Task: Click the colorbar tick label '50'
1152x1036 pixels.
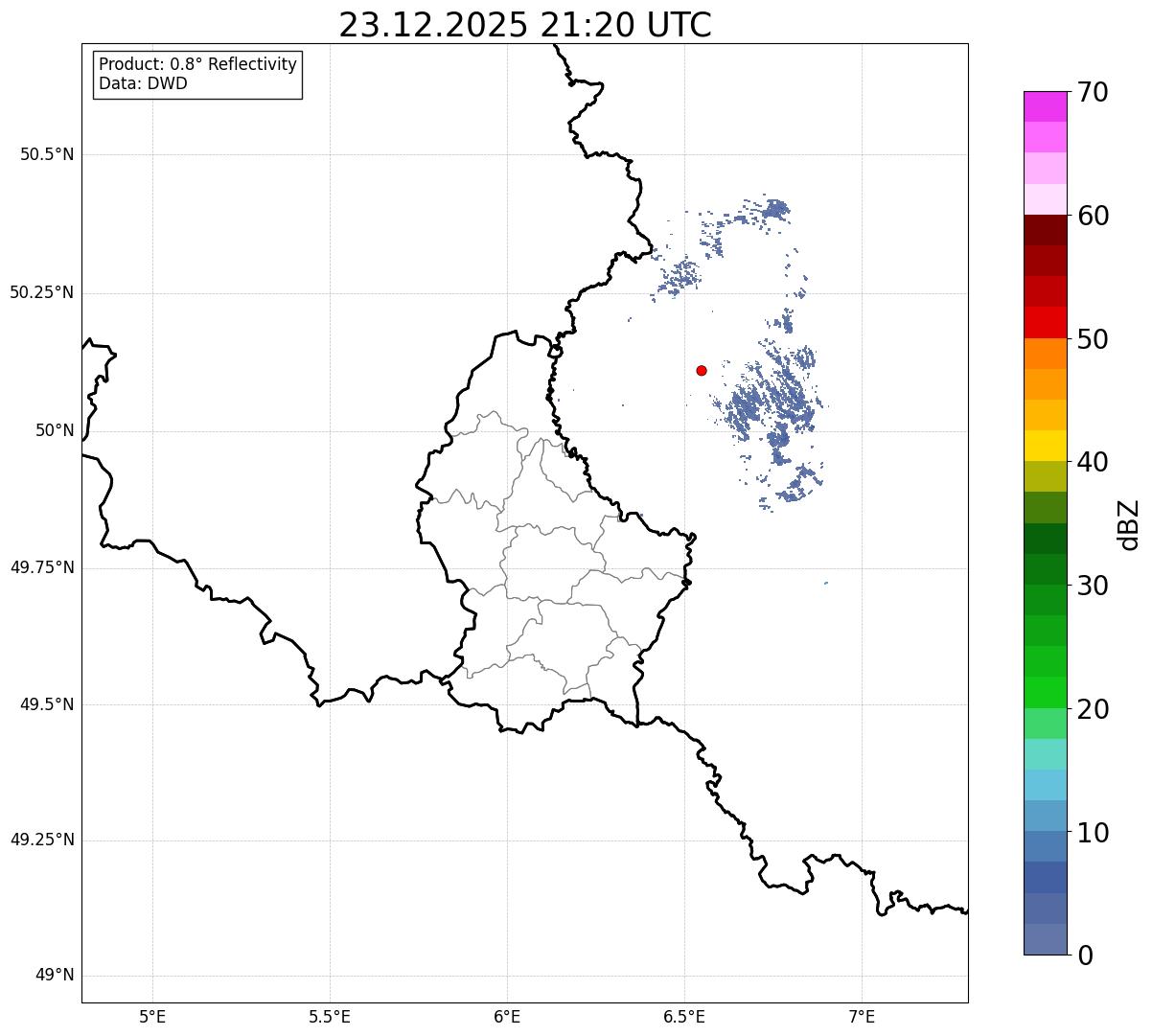Action: click(1093, 339)
